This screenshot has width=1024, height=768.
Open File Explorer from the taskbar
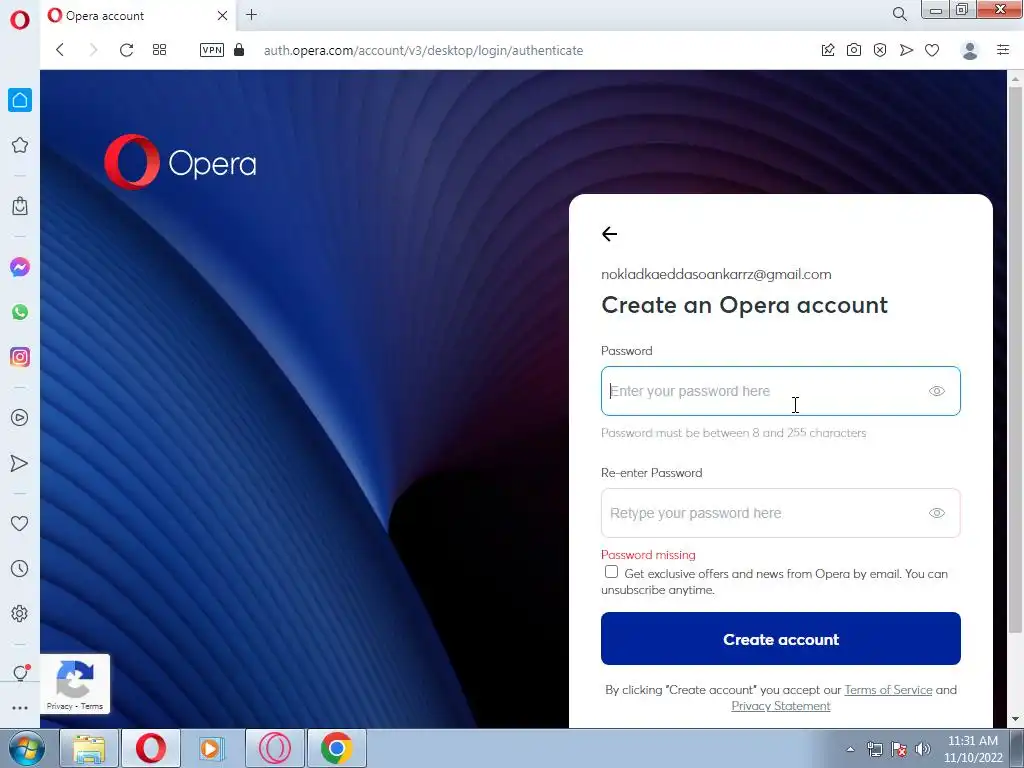pos(88,748)
